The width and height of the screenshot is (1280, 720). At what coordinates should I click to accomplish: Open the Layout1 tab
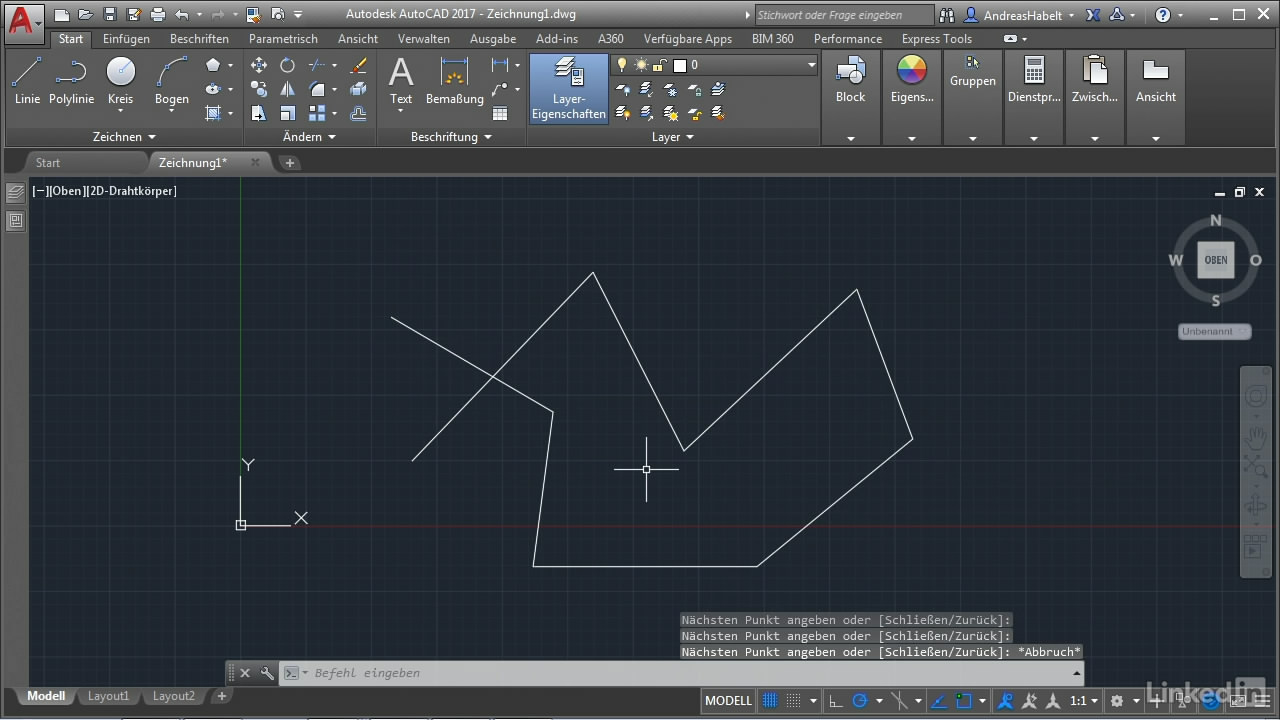[108, 696]
